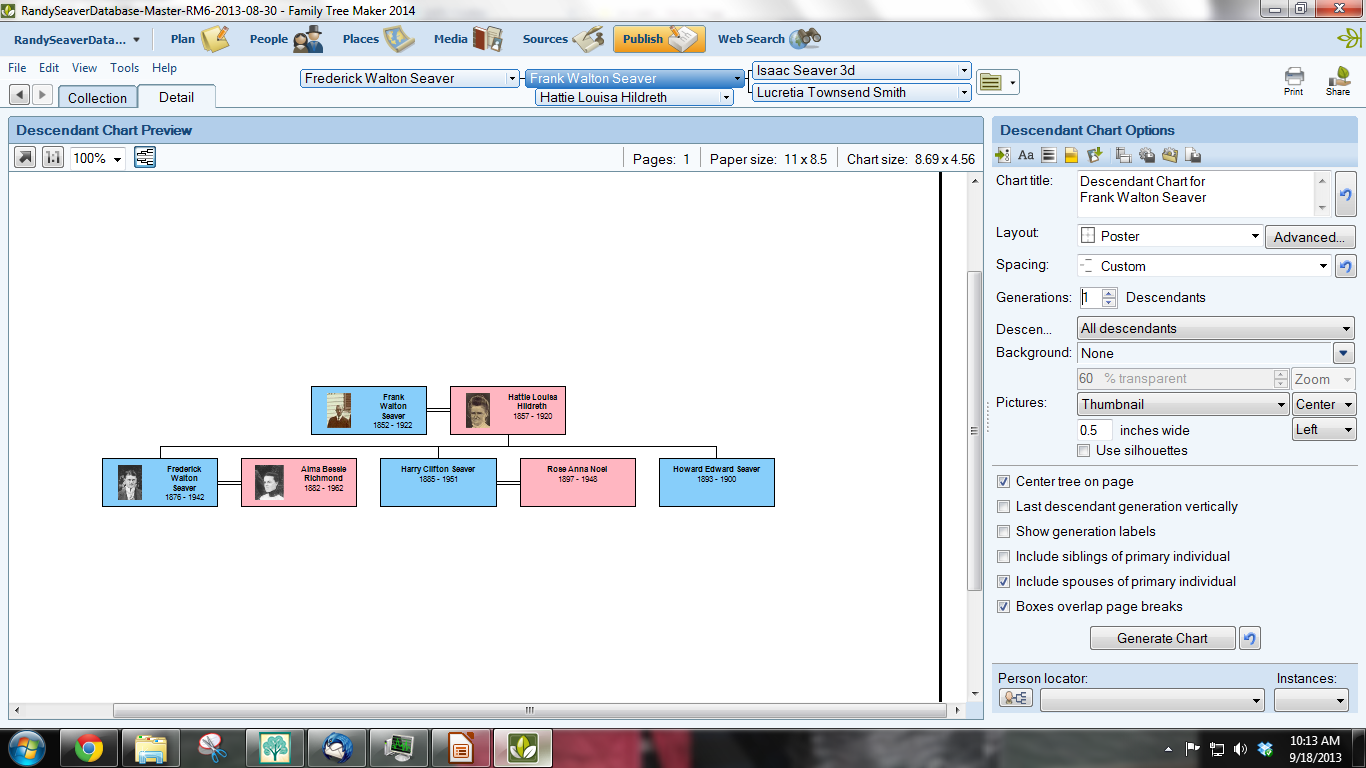Go to the Sources workspace
The width and height of the screenshot is (1366, 768).
click(x=562, y=39)
